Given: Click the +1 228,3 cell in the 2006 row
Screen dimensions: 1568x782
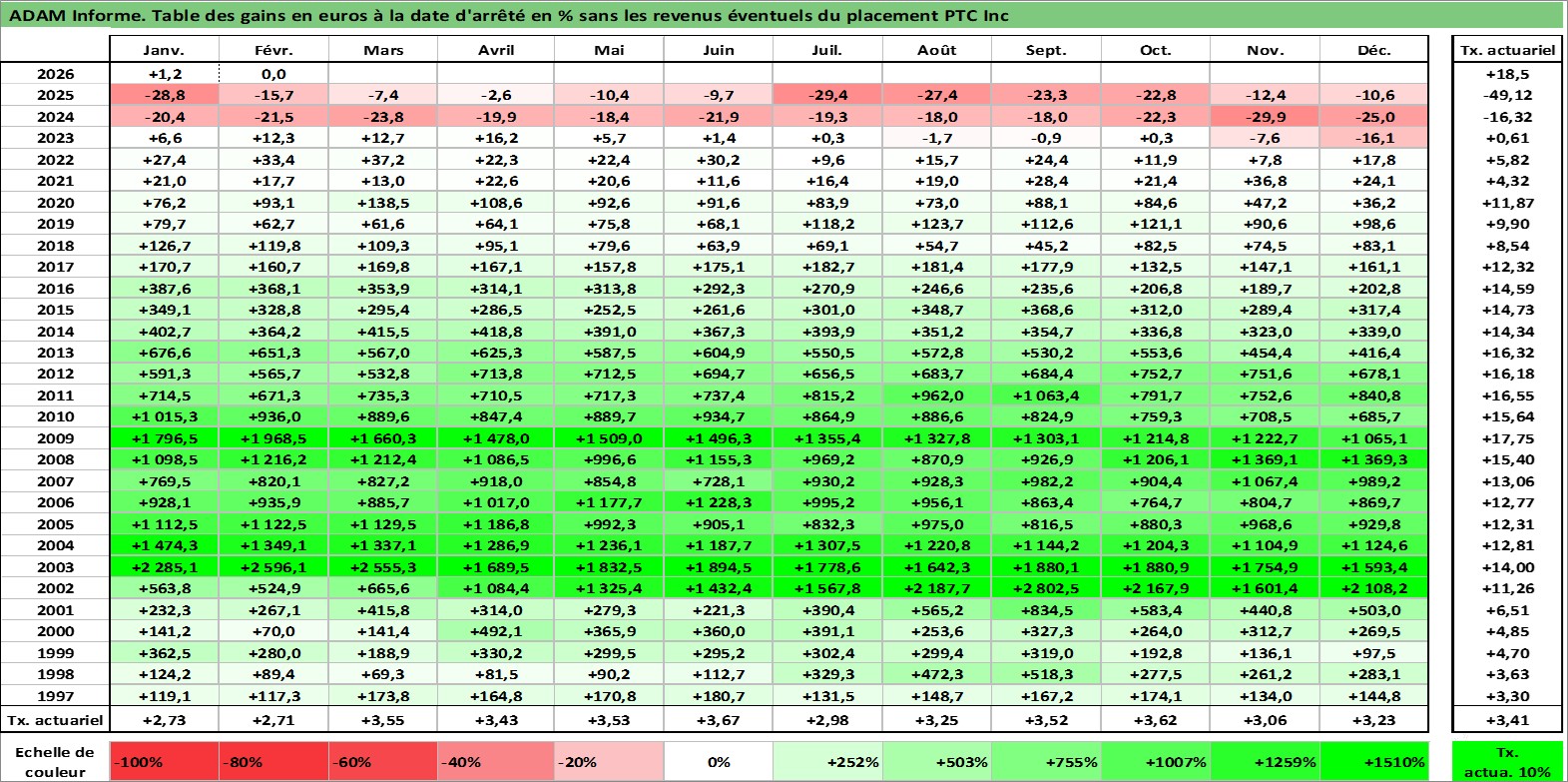Looking at the screenshot, I should coord(719,502).
